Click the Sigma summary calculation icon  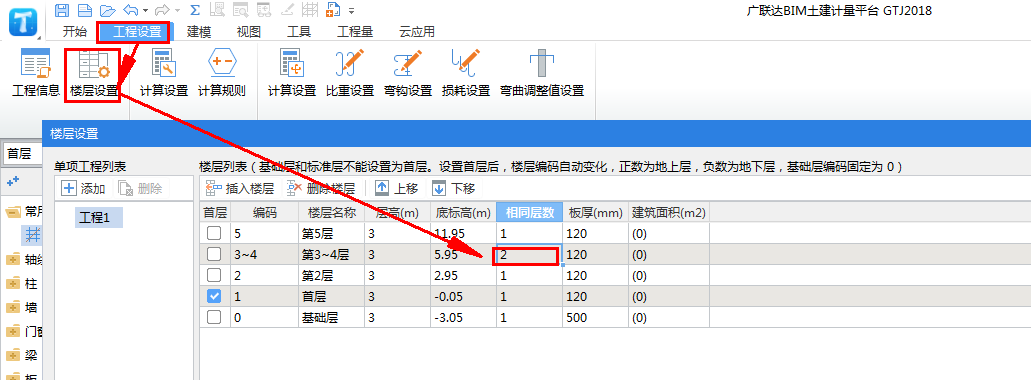tap(195, 10)
